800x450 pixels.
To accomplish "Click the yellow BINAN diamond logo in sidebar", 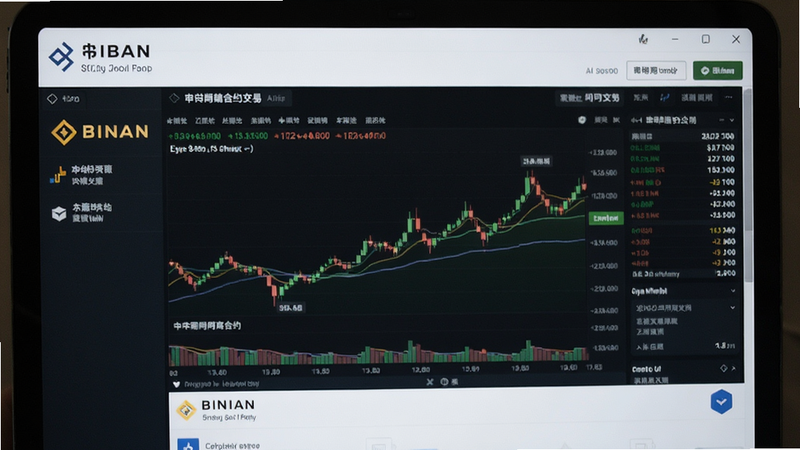I will pyautogui.click(x=64, y=133).
